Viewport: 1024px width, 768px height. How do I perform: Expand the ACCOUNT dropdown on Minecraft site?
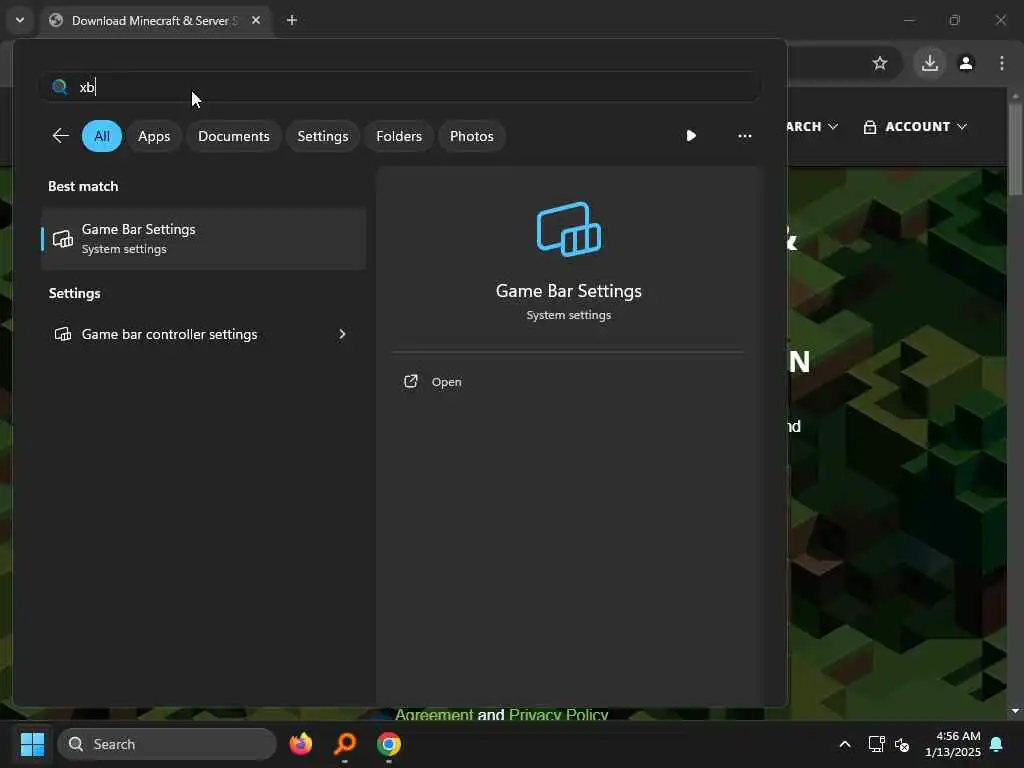[x=915, y=127]
